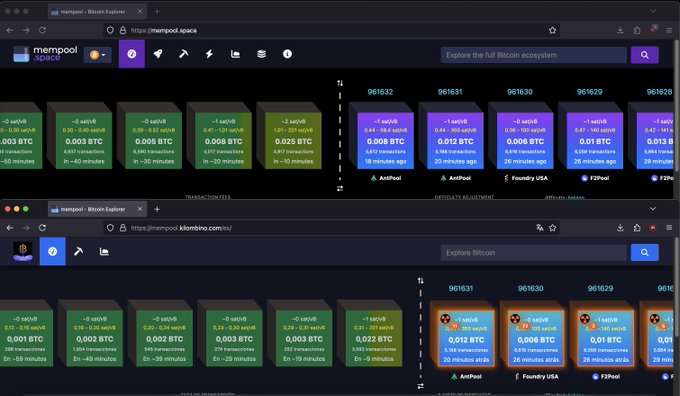Select pending mempool block with 0.025 BTC
The image size is (680, 396).
[x=293, y=141]
